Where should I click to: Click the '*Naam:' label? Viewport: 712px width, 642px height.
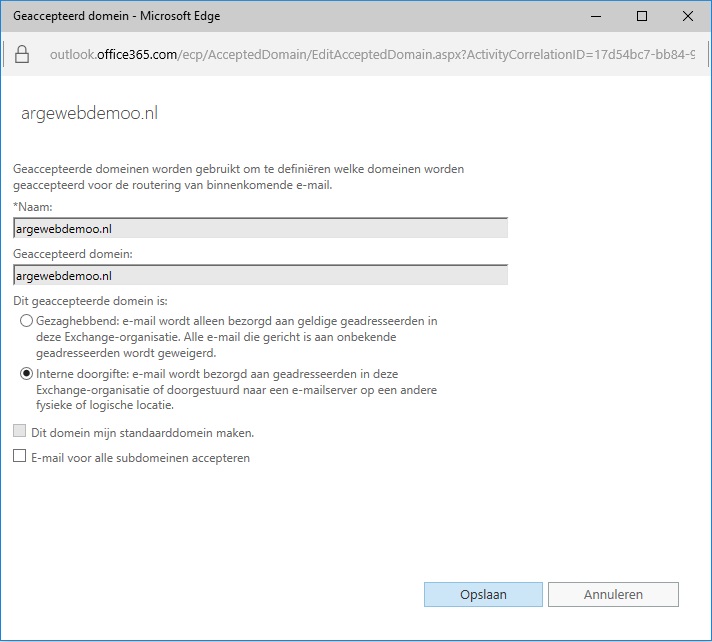click(33, 207)
